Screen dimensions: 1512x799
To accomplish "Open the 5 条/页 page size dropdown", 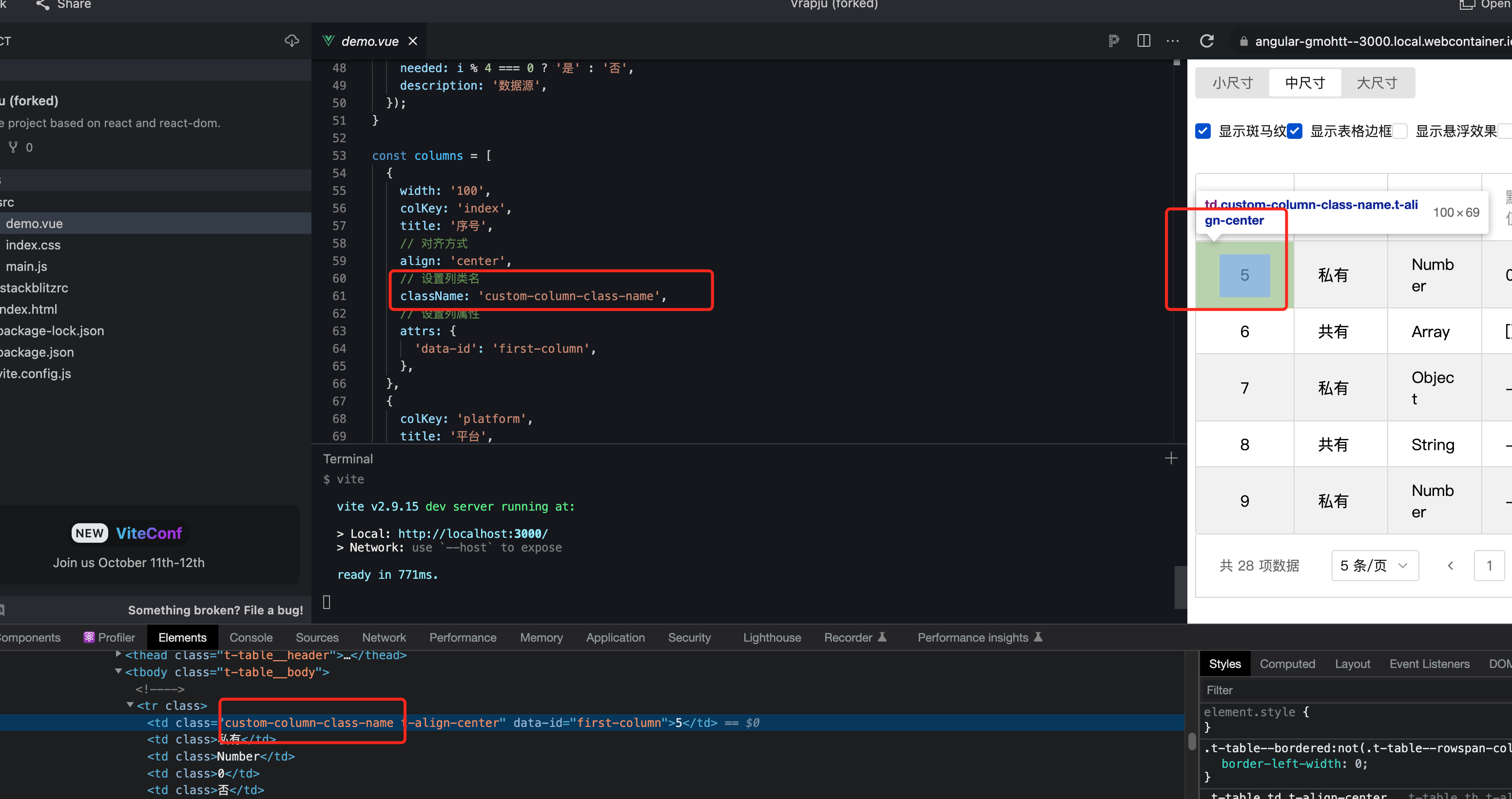I will click(1375, 566).
